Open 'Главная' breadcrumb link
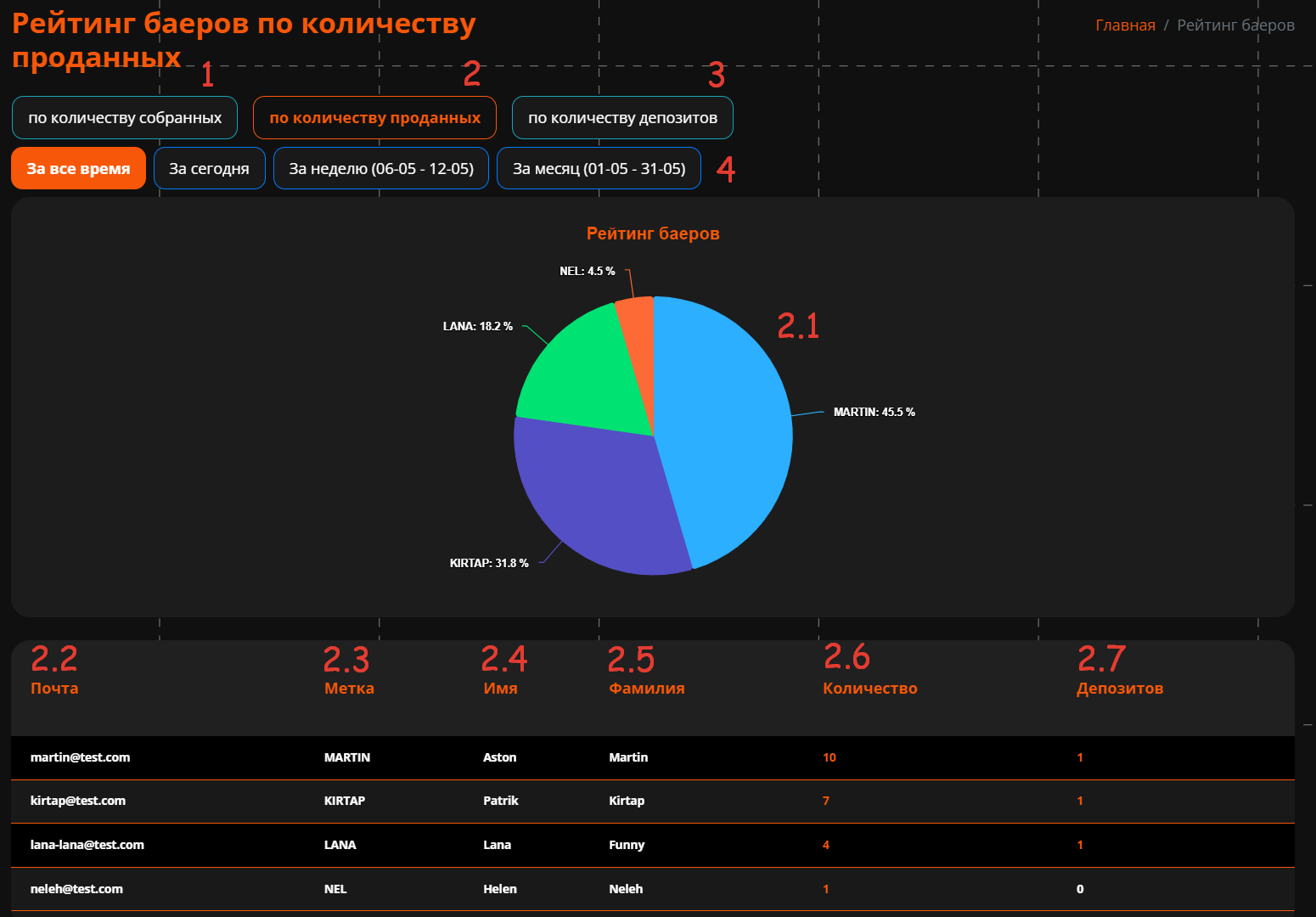The width and height of the screenshot is (1316, 917). (x=1125, y=25)
